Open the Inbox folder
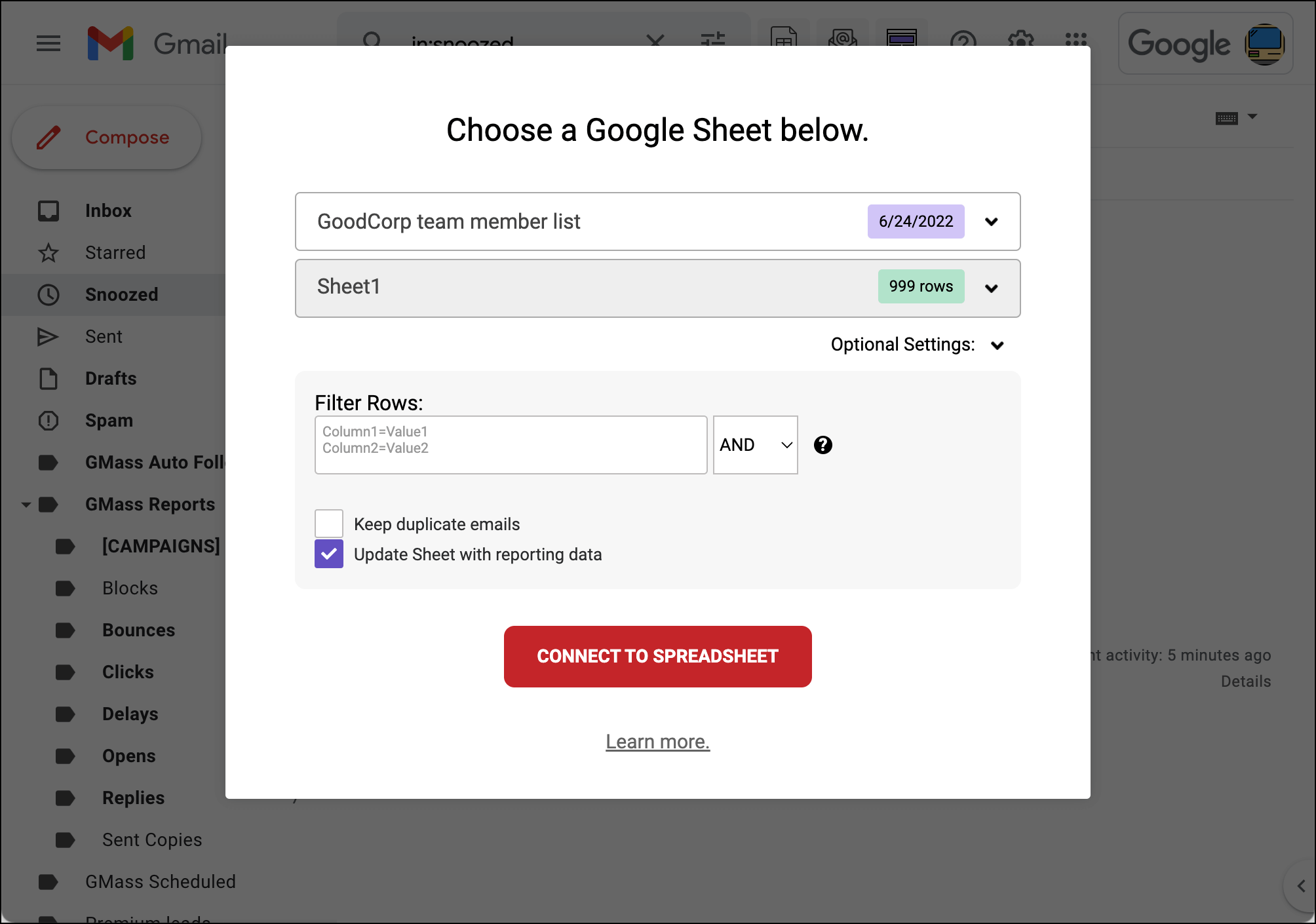The image size is (1316, 924). click(108, 211)
